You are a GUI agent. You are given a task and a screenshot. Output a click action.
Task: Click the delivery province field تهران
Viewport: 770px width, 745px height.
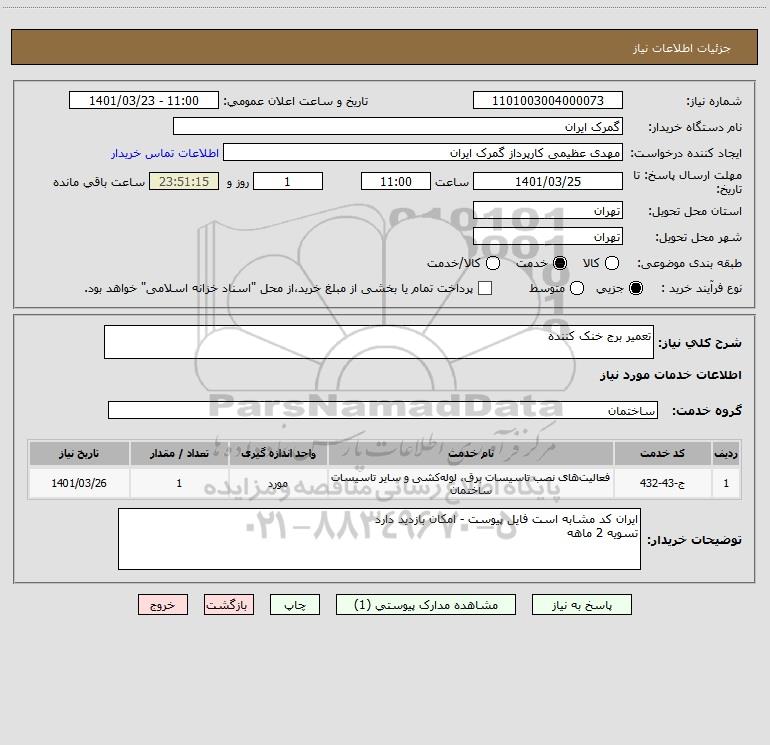coord(548,210)
